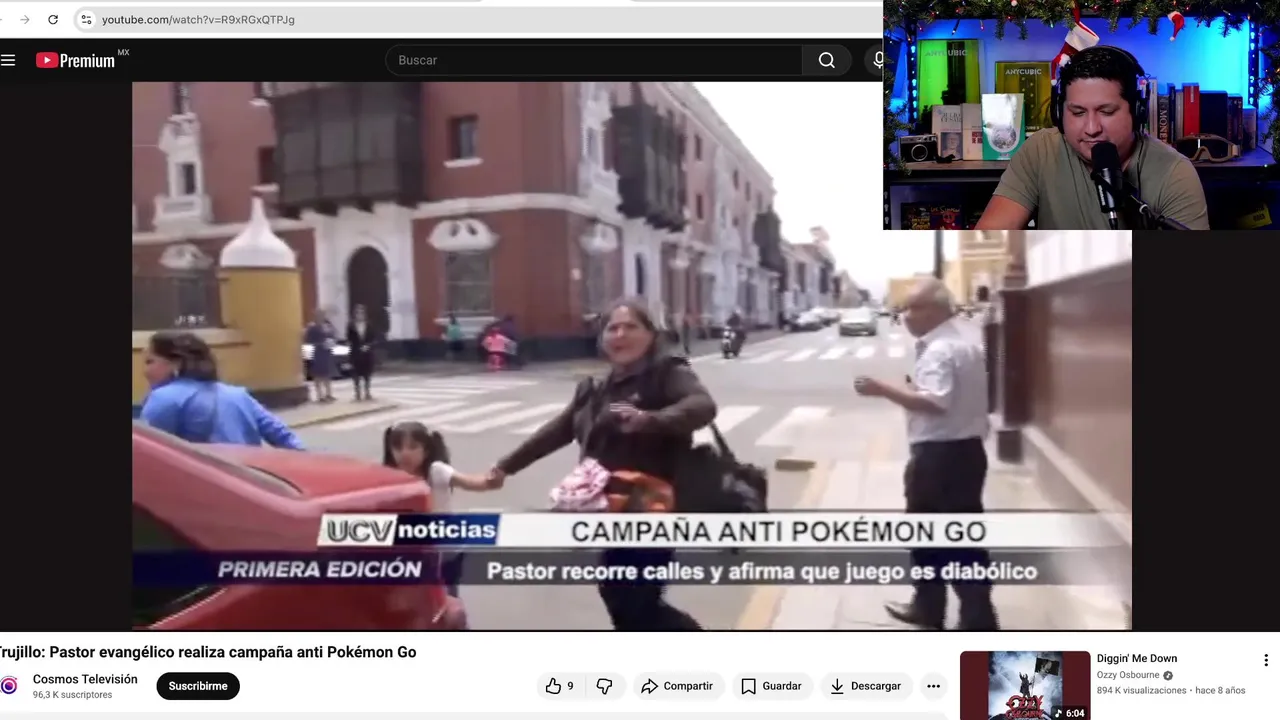This screenshot has height=720, width=1280.
Task: Focus the Buscar search field
Action: point(594,60)
